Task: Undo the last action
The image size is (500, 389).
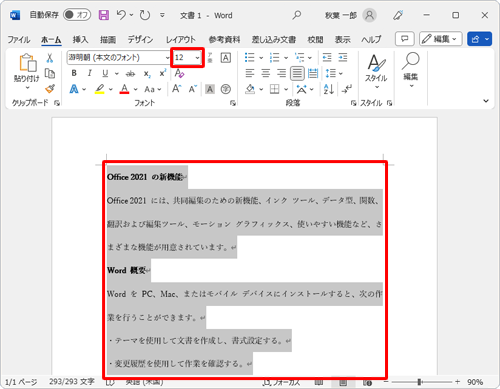Action: tap(121, 15)
